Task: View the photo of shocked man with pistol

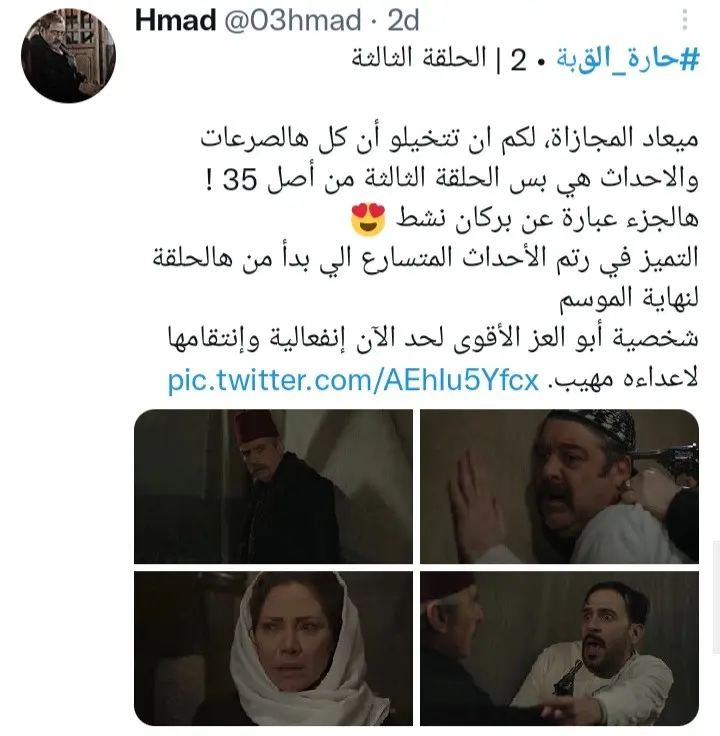Action: [x=559, y=648]
